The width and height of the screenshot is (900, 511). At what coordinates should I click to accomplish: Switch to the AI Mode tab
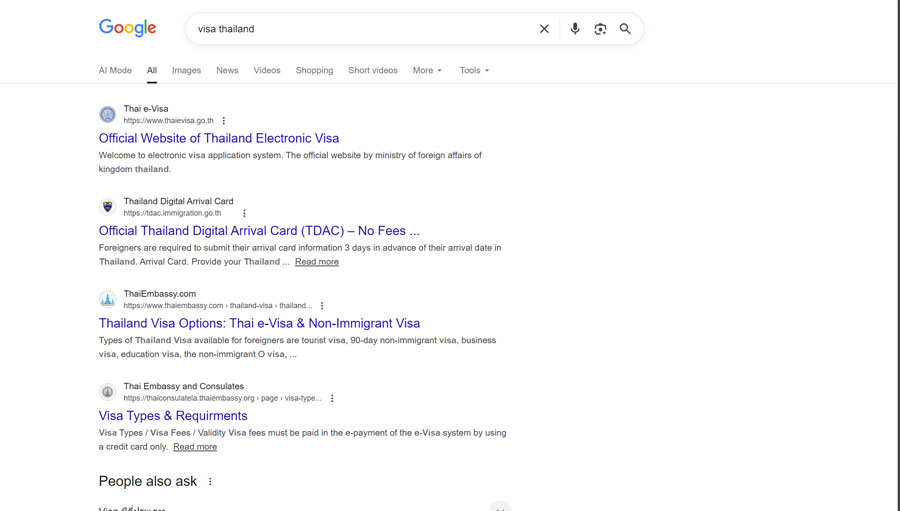(115, 71)
